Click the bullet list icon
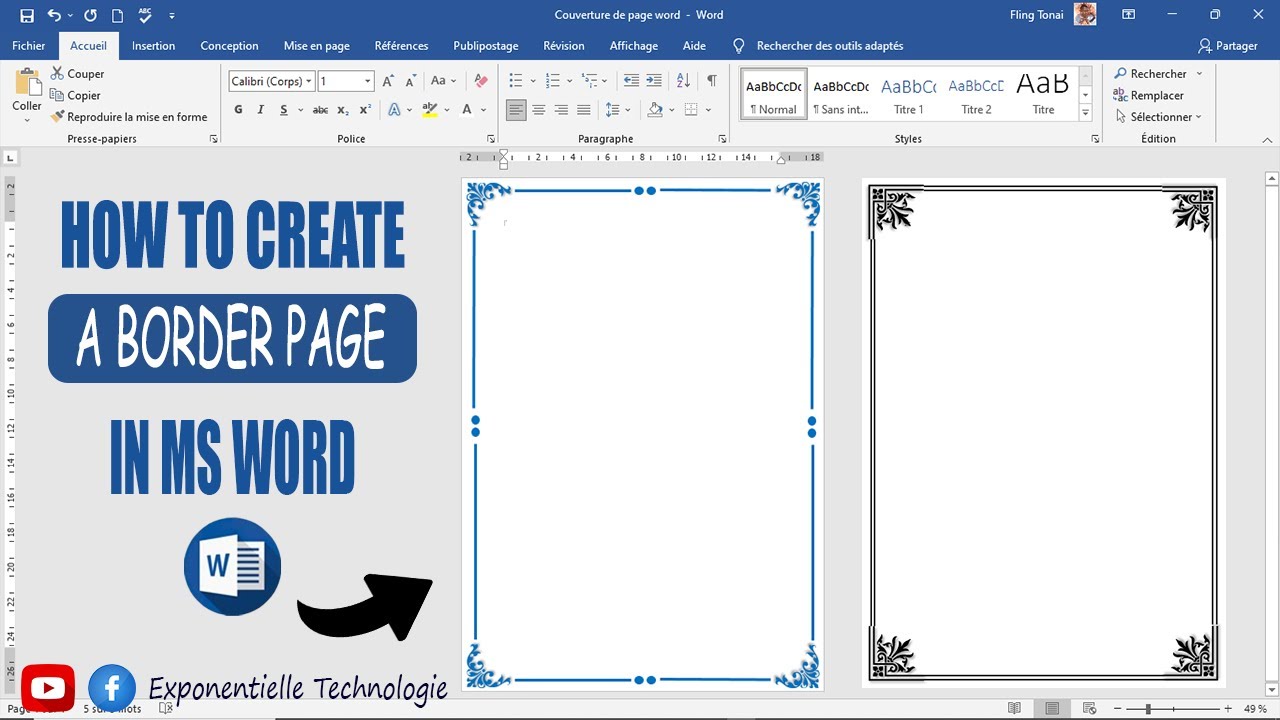This screenshot has width=1280, height=720. point(516,81)
